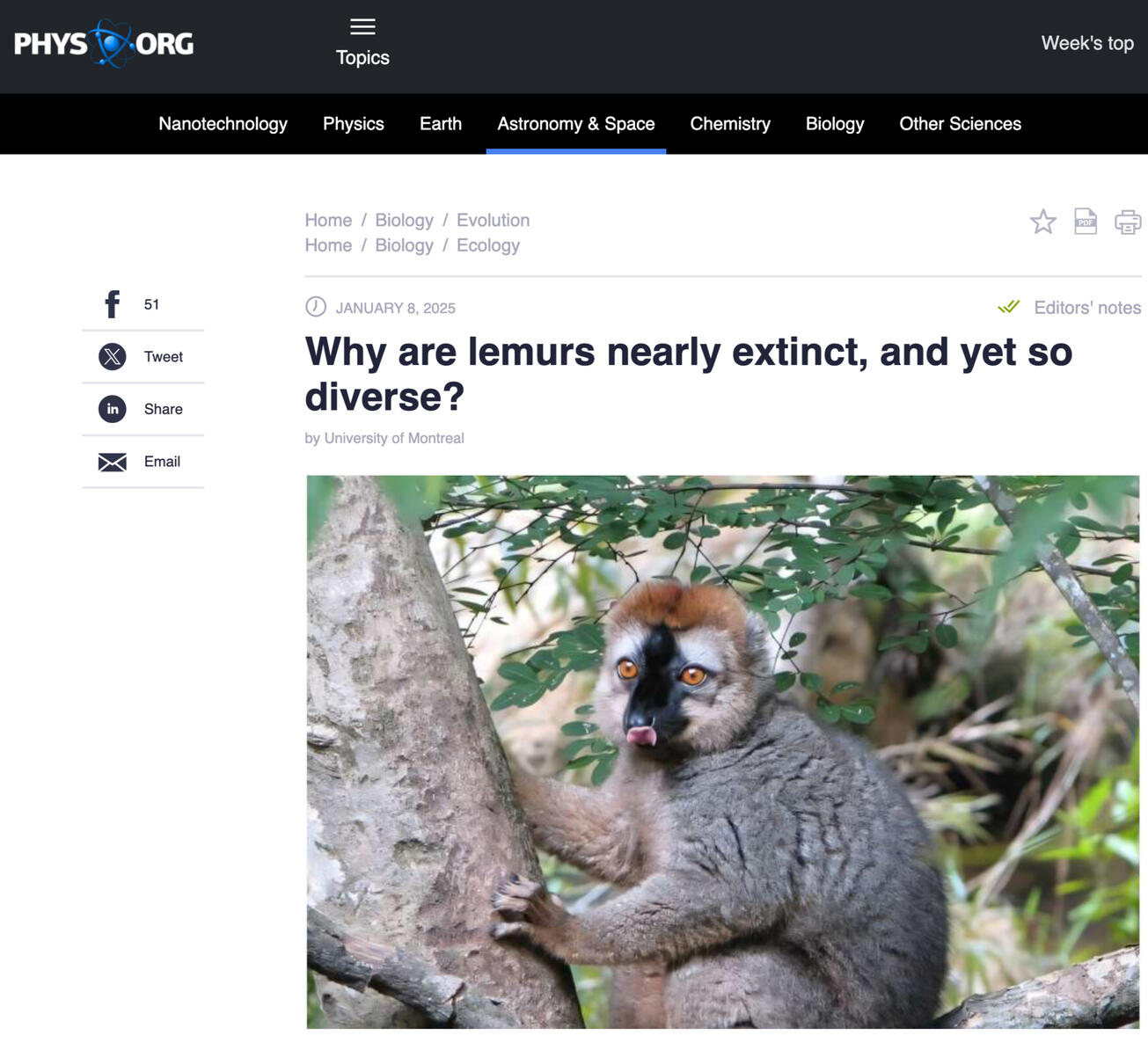This screenshot has width=1148, height=1043.
Task: Open the Other Sciences category
Action: point(960,124)
